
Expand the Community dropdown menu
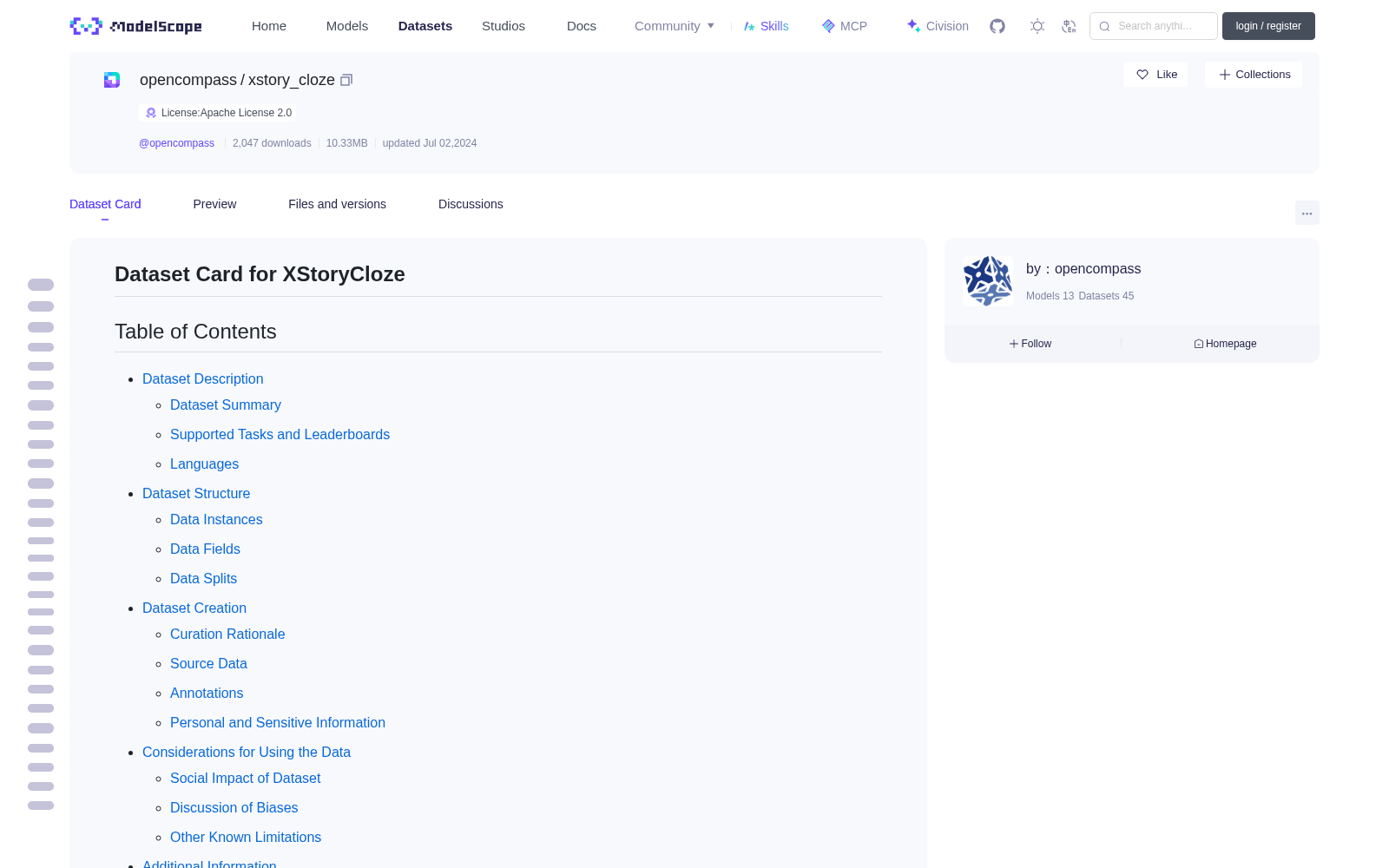[675, 26]
